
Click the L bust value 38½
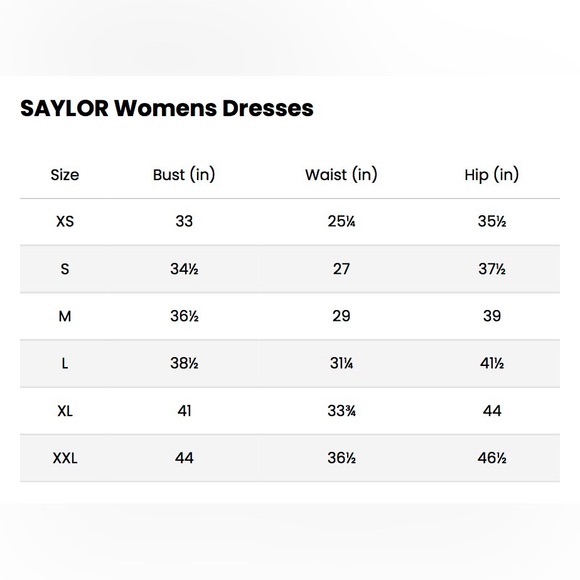pyautogui.click(x=184, y=363)
